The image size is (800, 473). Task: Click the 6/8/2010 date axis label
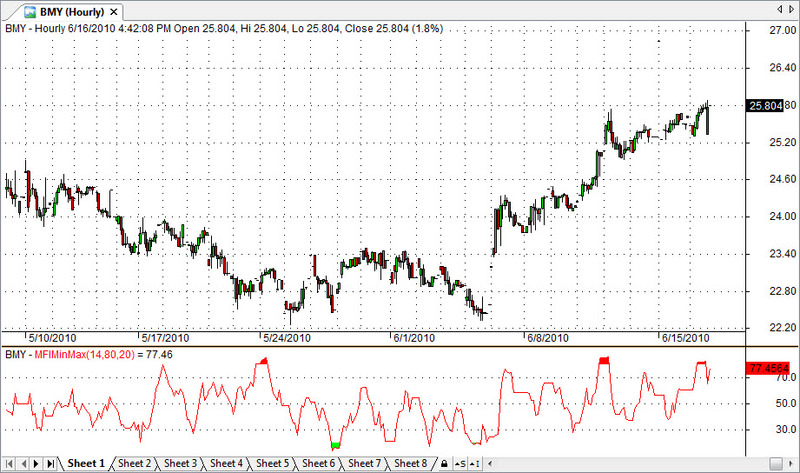pyautogui.click(x=547, y=338)
